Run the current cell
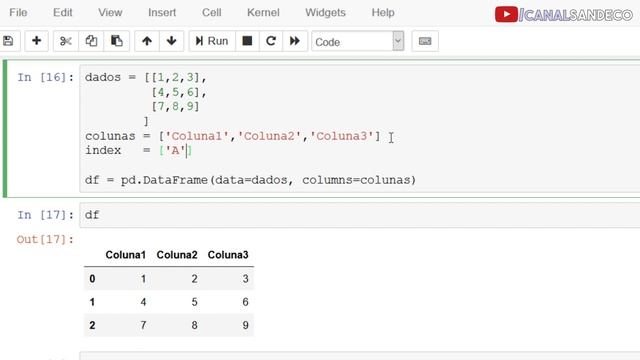Screen dimensions: 640x360 coord(212,41)
